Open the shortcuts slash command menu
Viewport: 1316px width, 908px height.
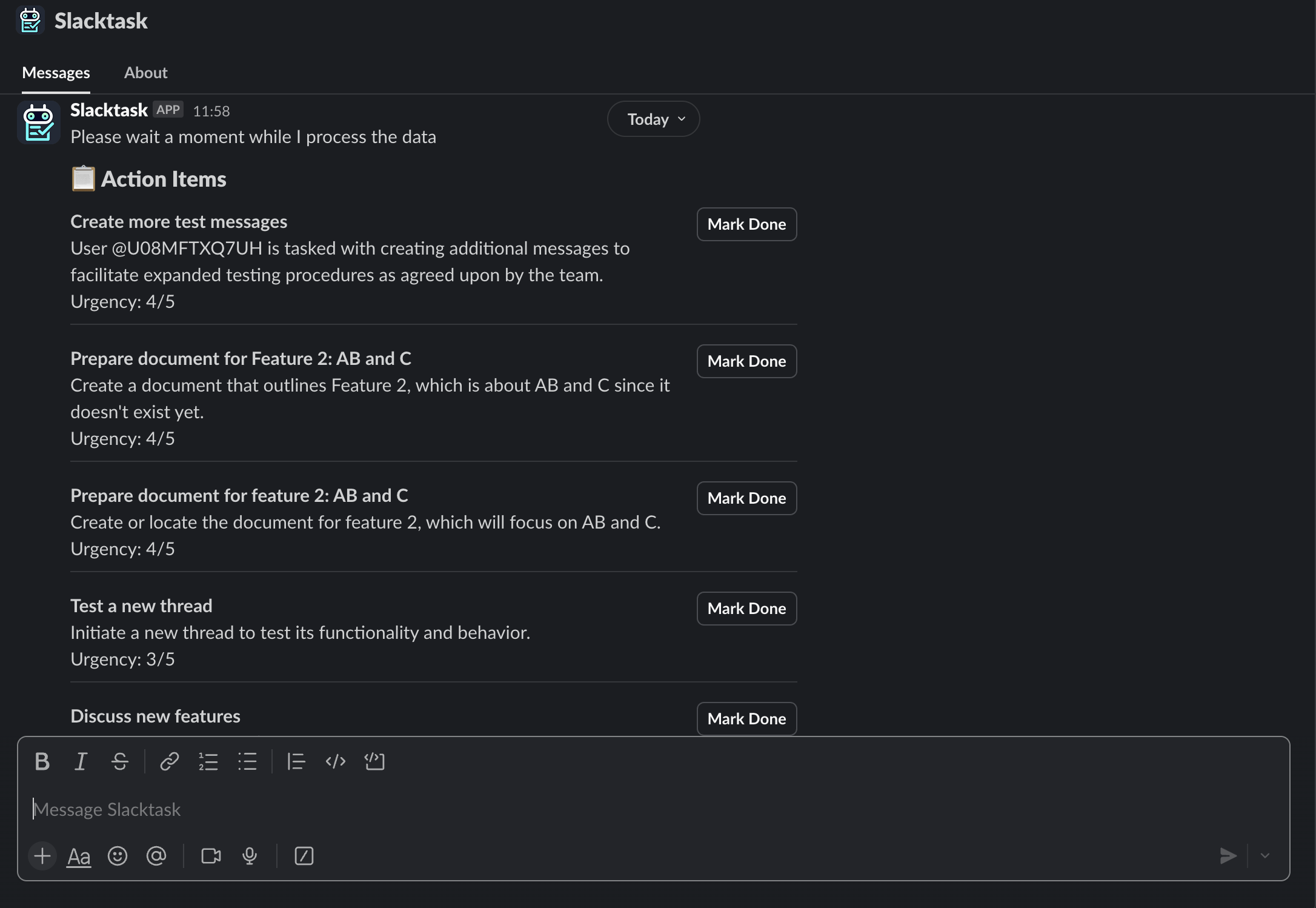pyautogui.click(x=304, y=856)
